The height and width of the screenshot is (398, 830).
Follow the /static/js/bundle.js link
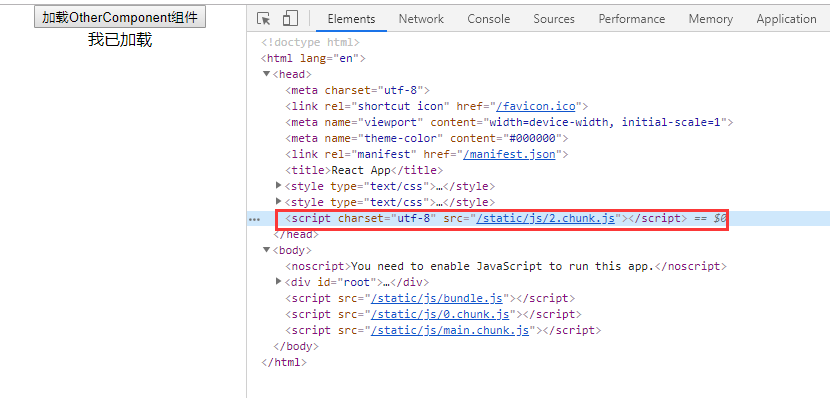(x=437, y=298)
